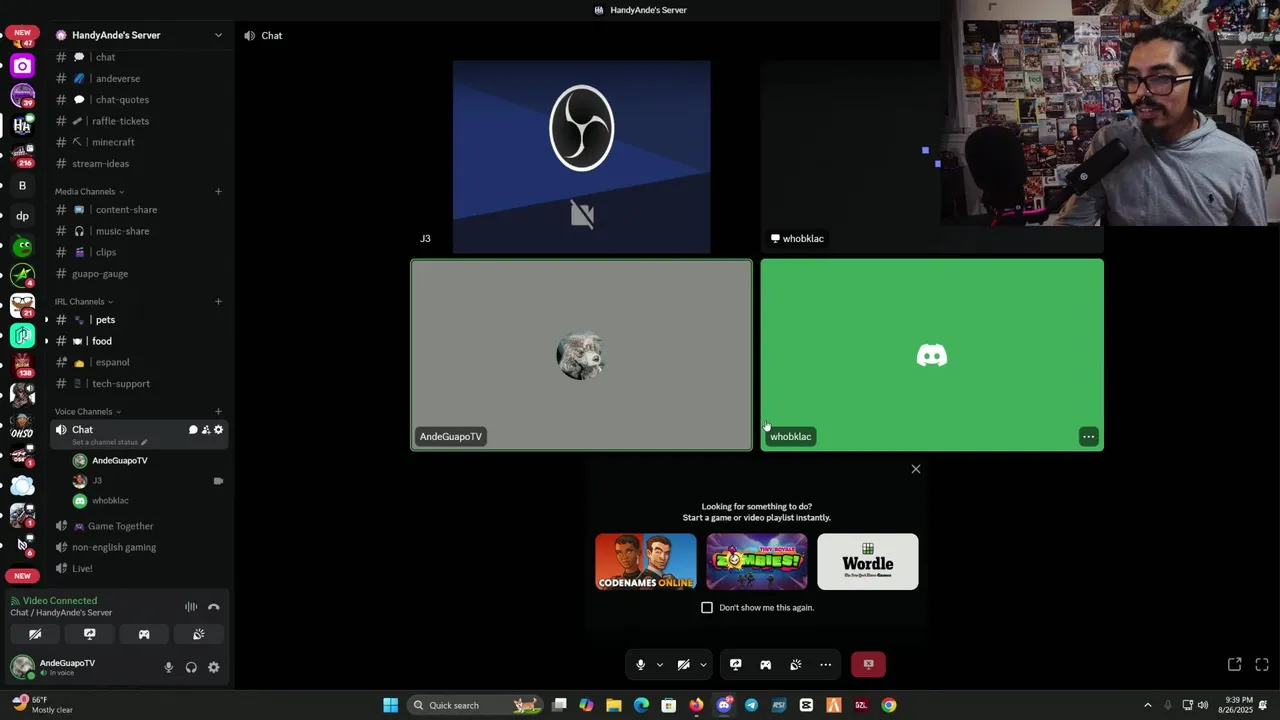Launch Codenames Online activity
The image size is (1280, 720).
click(646, 562)
